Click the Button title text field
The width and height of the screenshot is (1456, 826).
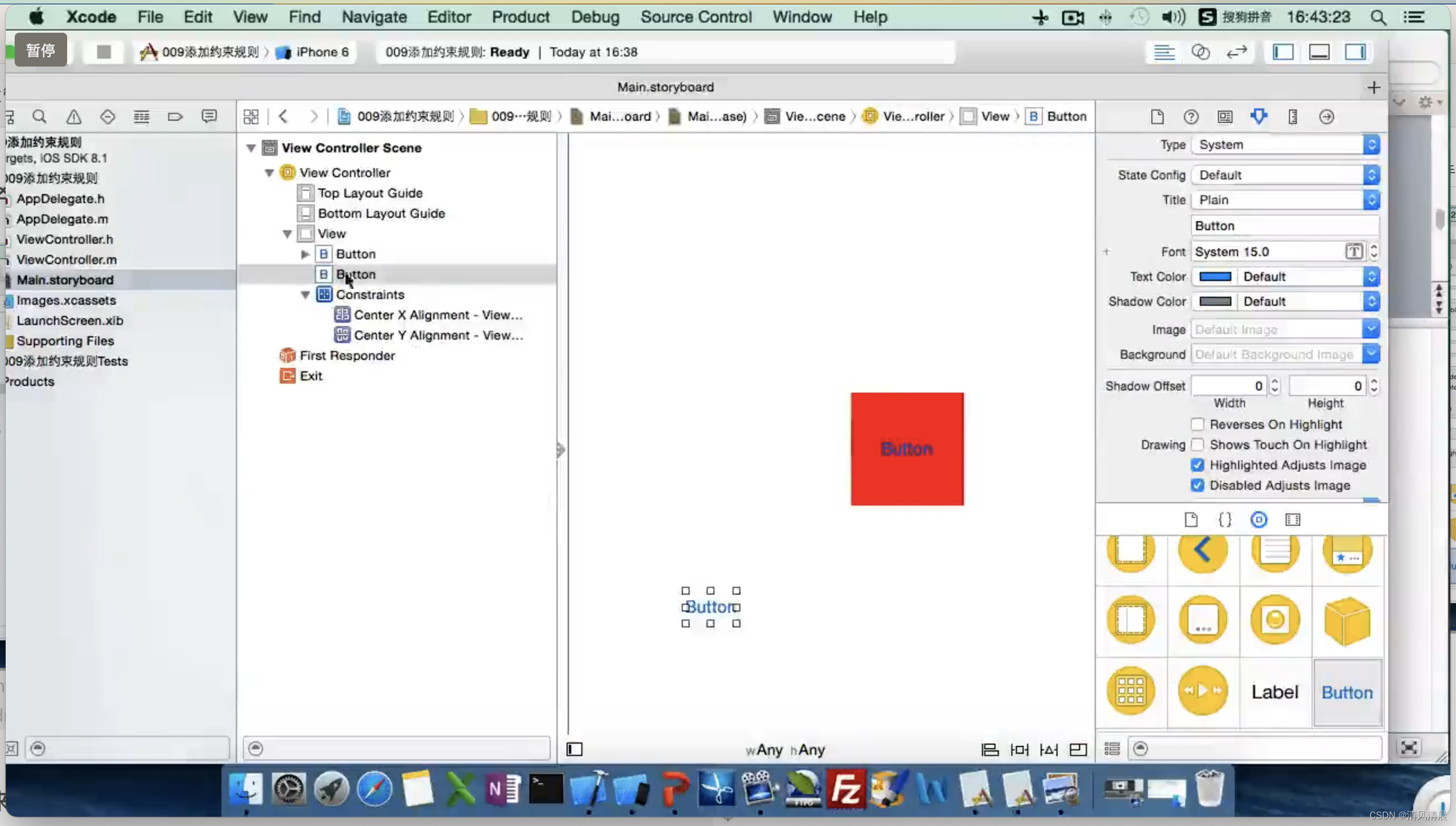(x=1284, y=226)
